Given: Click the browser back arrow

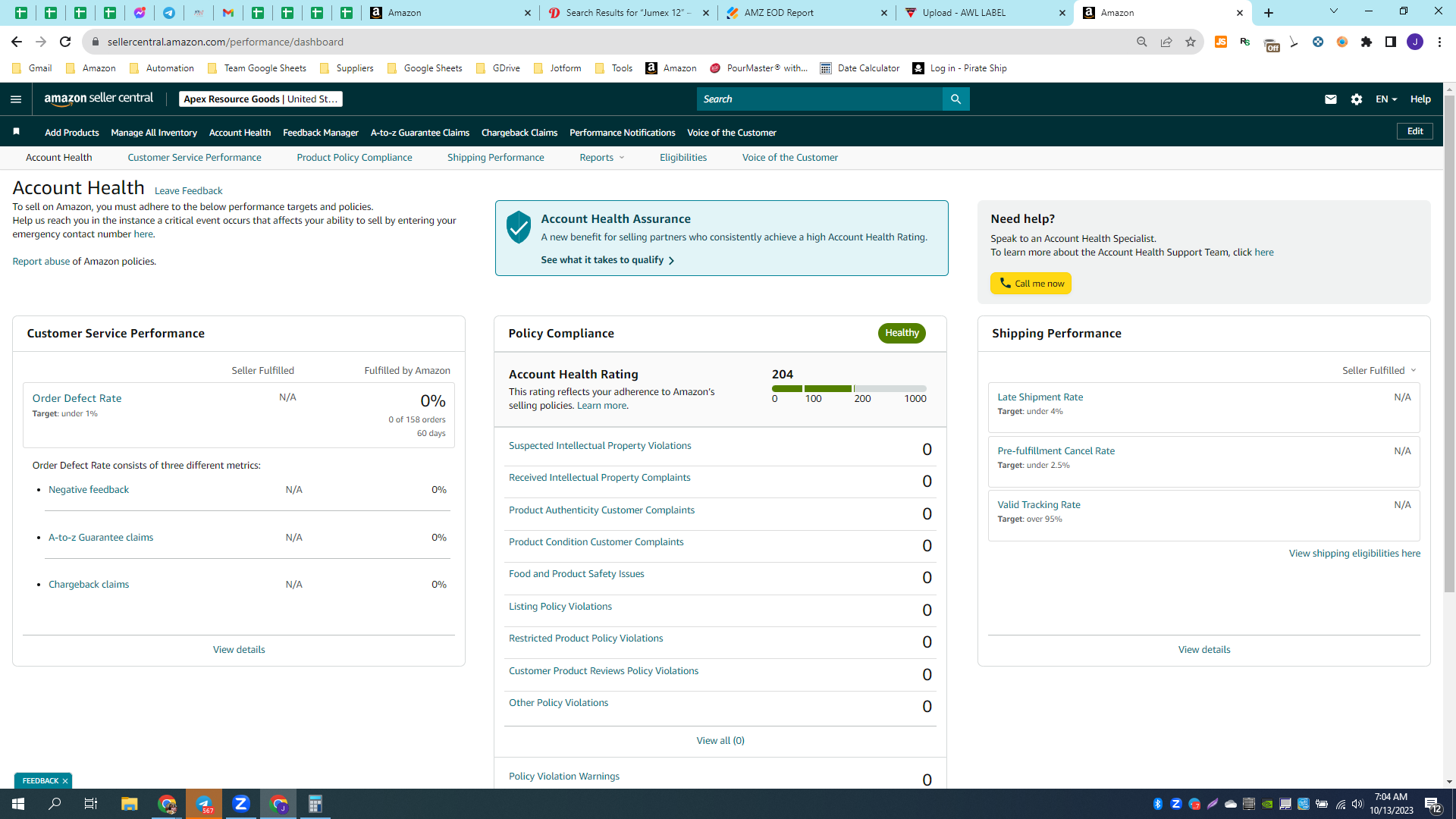Looking at the screenshot, I should 17,42.
